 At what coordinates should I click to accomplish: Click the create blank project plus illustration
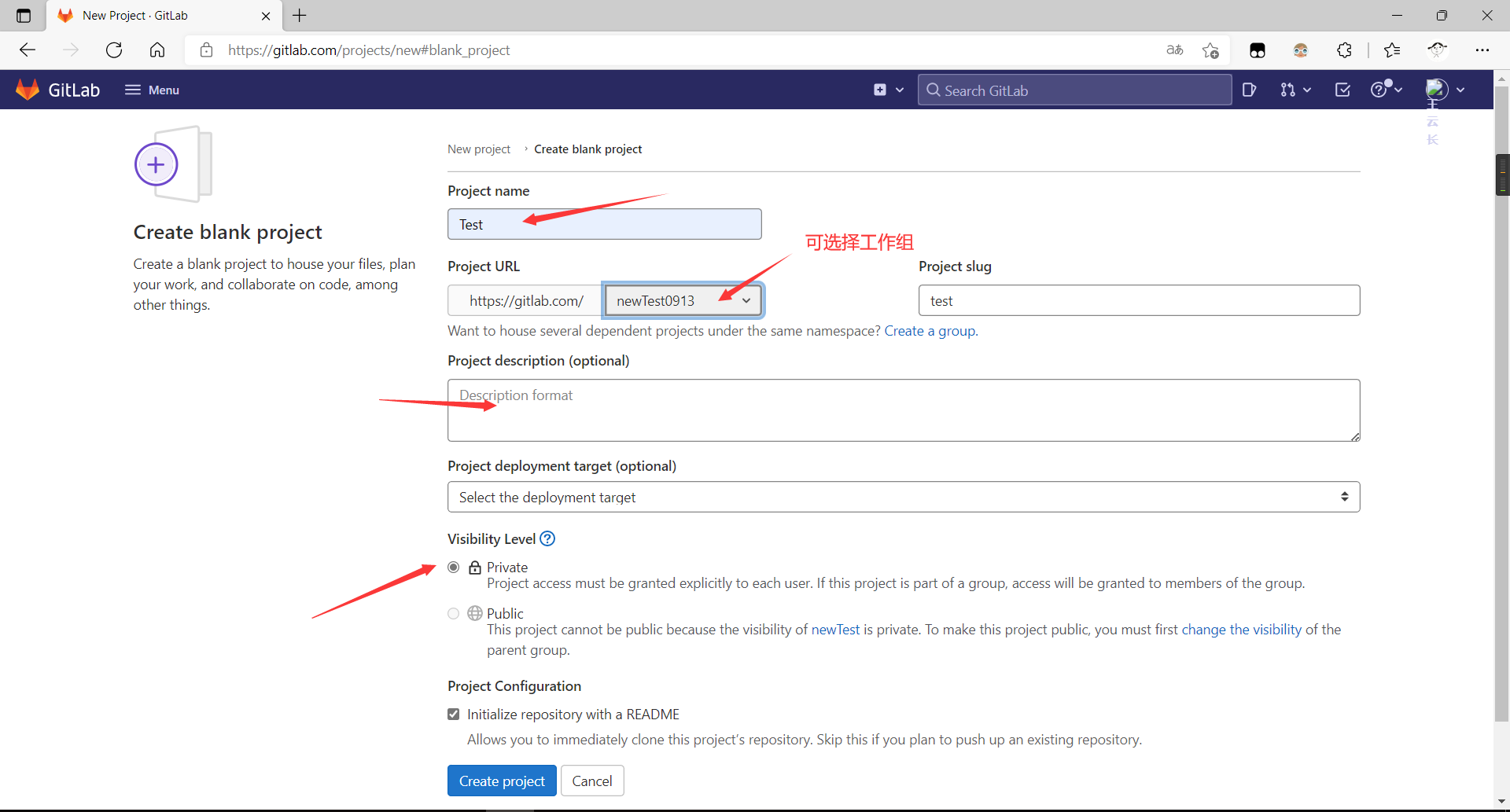click(x=172, y=164)
